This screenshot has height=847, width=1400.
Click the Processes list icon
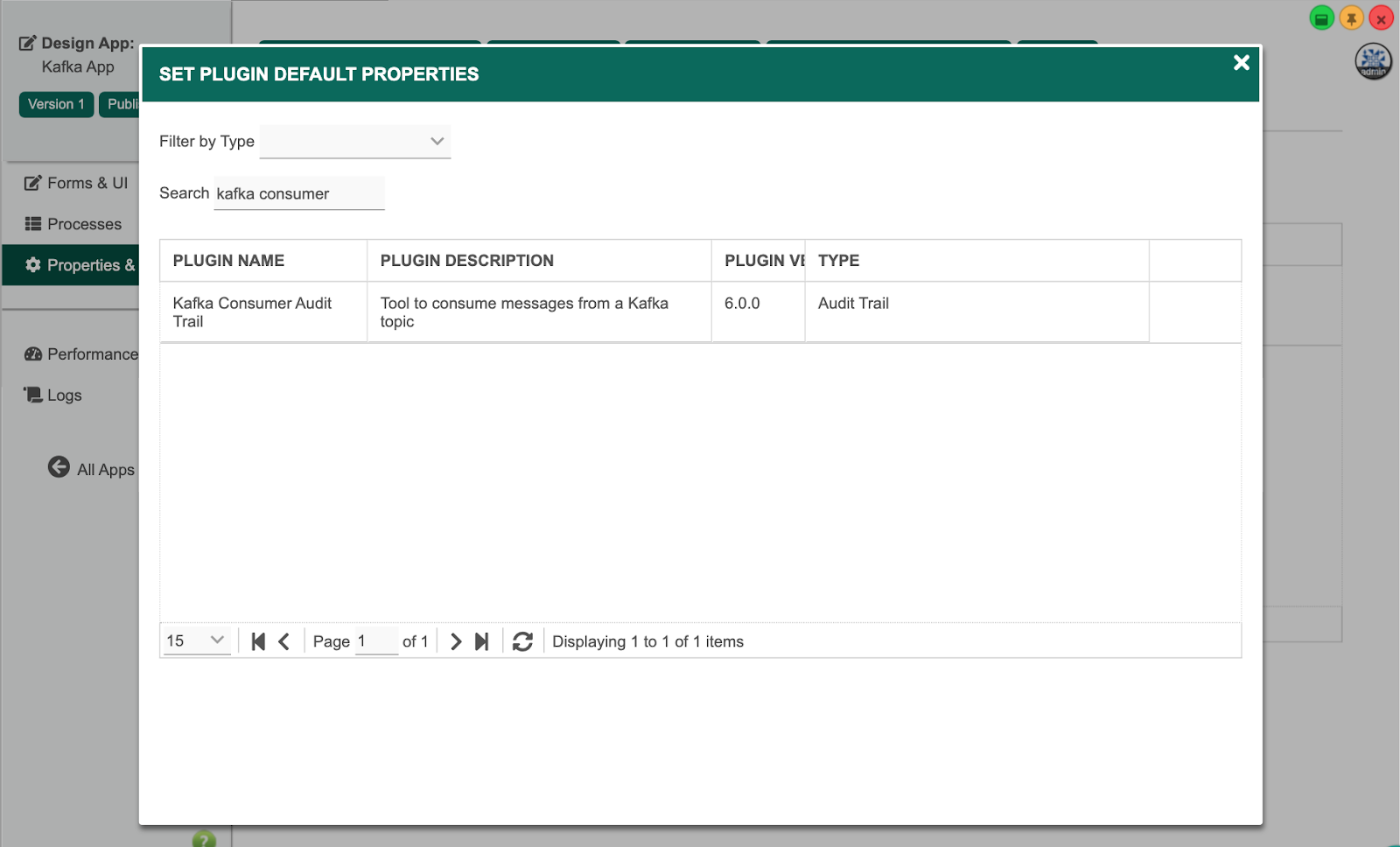pyautogui.click(x=33, y=224)
